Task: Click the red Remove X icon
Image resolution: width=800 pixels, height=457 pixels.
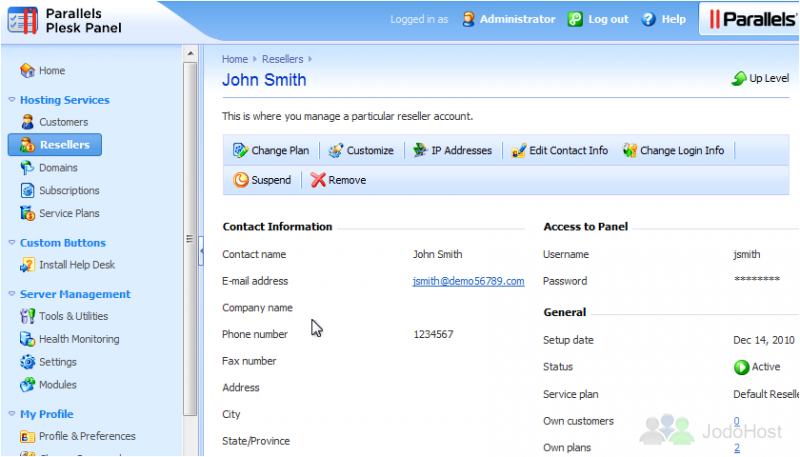Action: [318, 180]
